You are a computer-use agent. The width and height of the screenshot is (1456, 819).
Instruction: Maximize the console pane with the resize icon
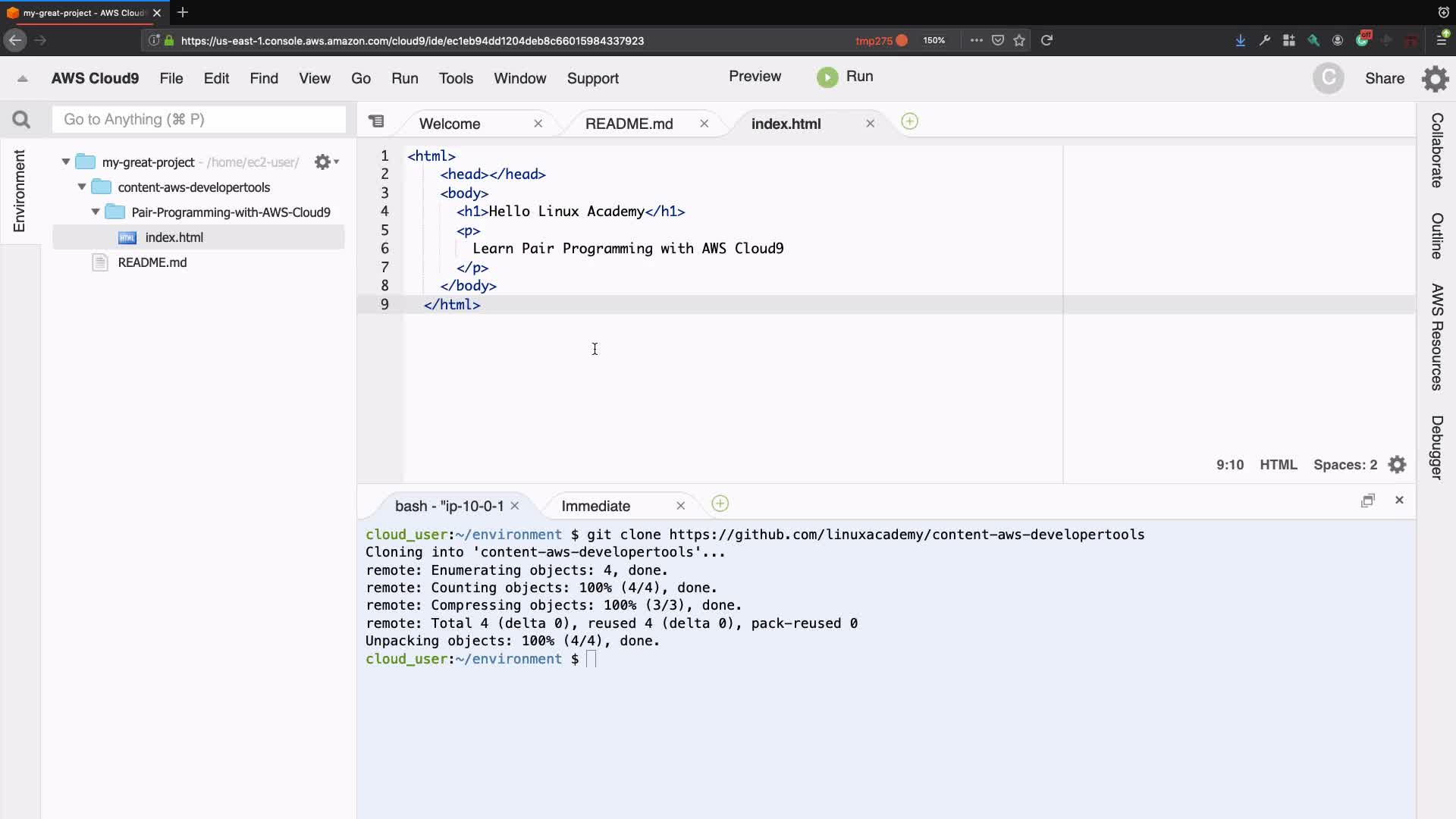click(1367, 500)
